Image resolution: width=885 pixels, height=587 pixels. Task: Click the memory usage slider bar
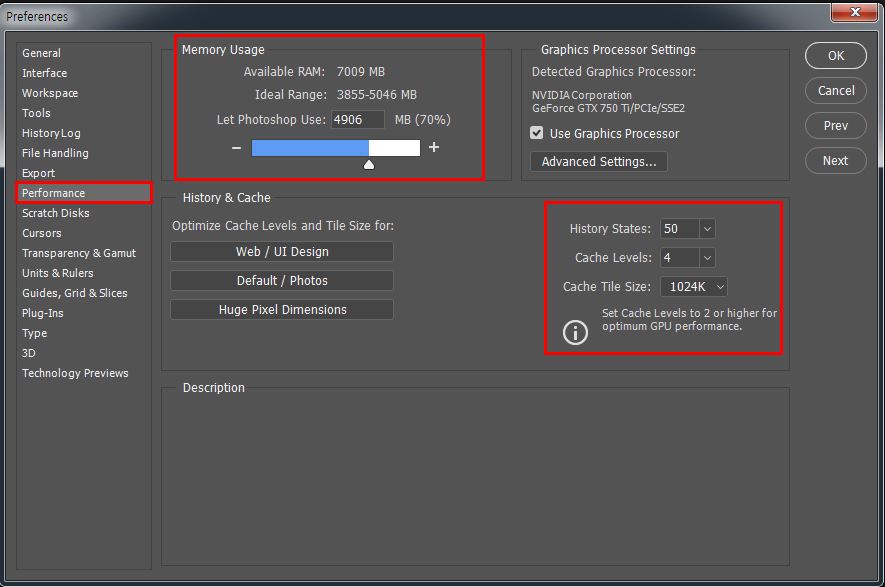pos(336,148)
